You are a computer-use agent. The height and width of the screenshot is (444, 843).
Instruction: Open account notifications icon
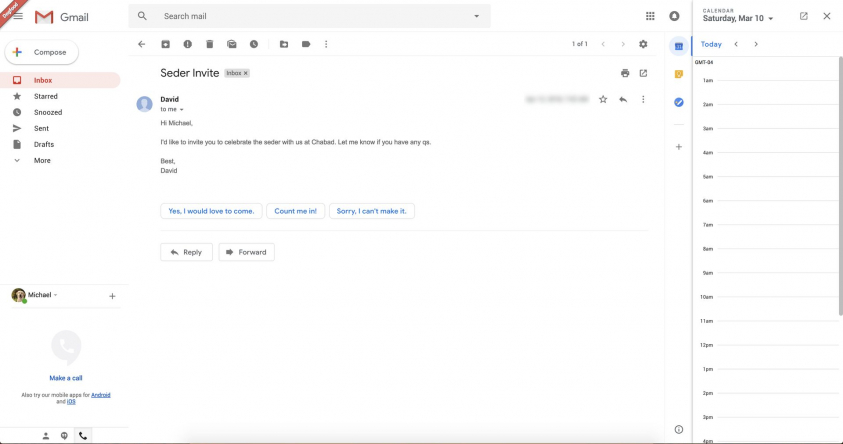674,16
